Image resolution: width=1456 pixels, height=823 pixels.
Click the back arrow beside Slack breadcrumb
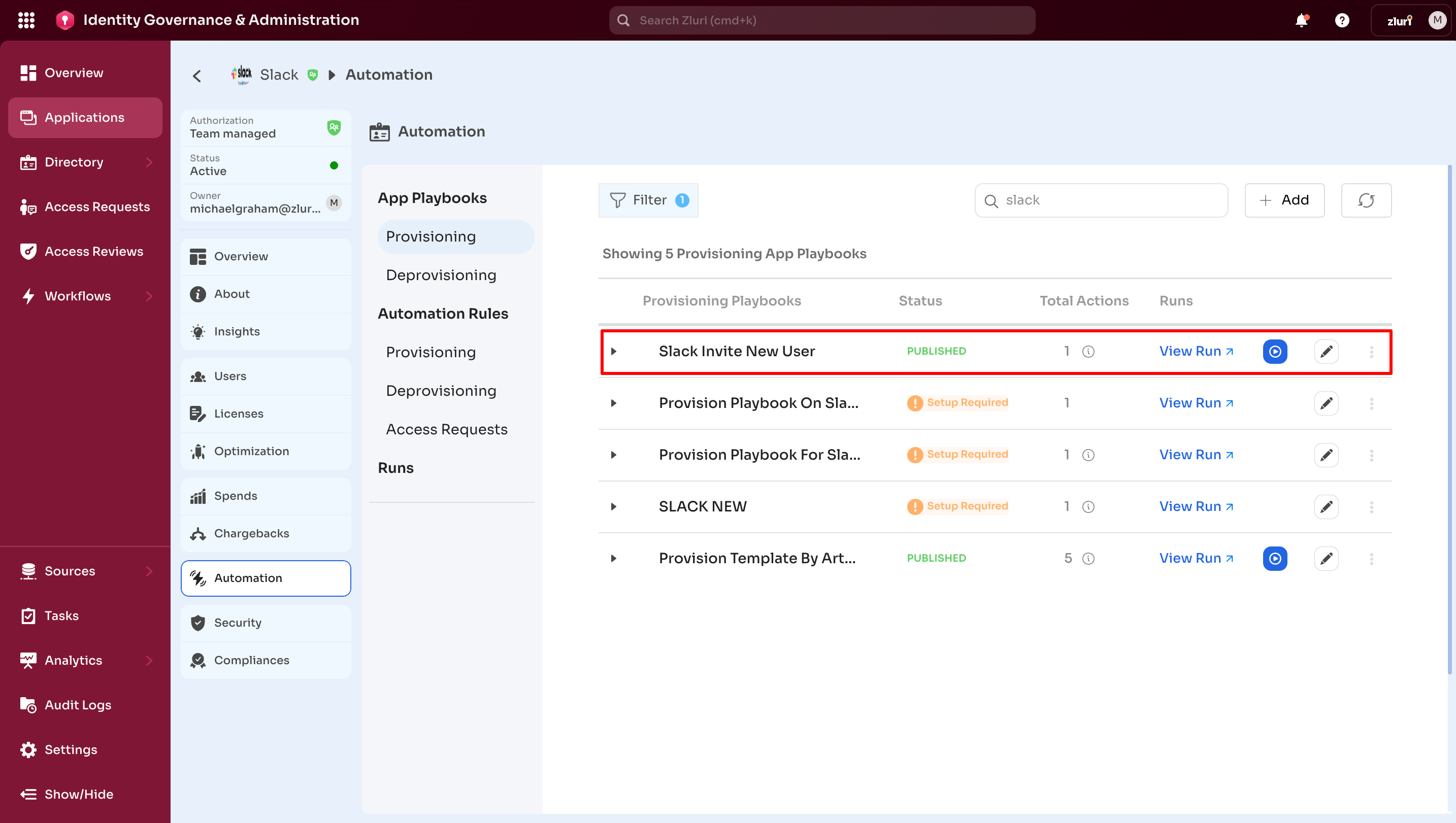pyautogui.click(x=197, y=76)
